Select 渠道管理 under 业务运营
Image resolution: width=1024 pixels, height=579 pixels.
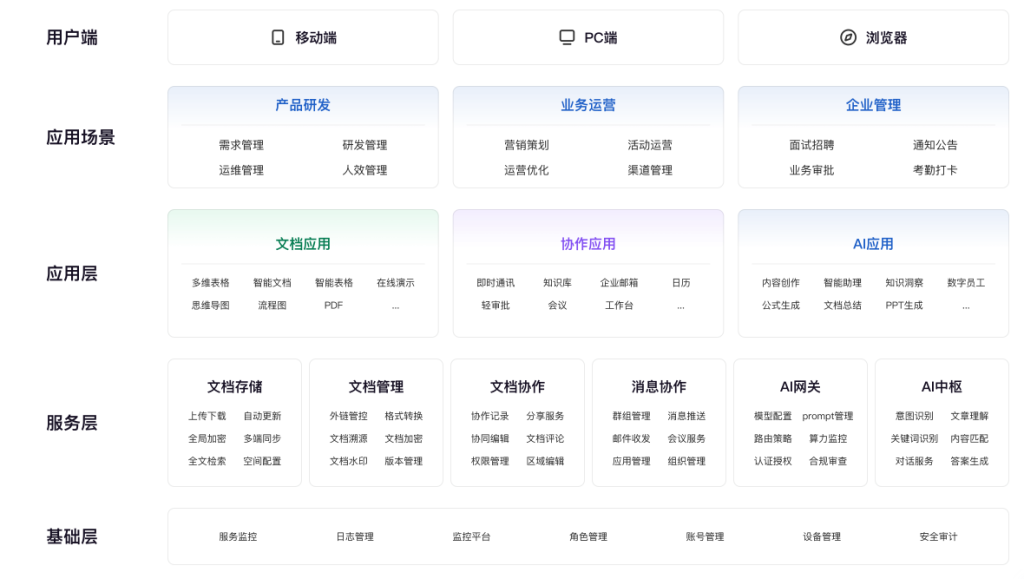point(650,170)
